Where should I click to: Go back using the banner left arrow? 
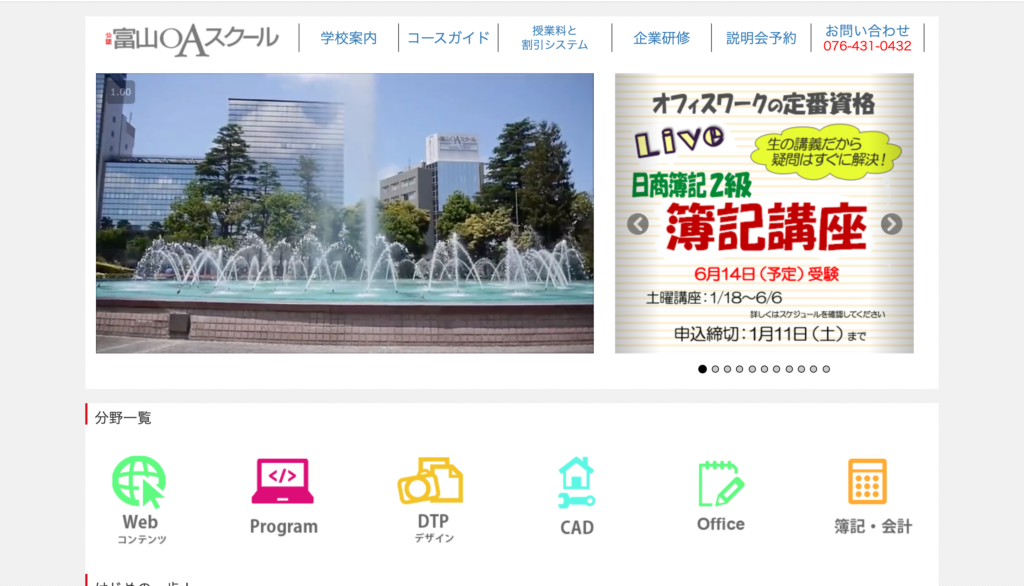[637, 225]
